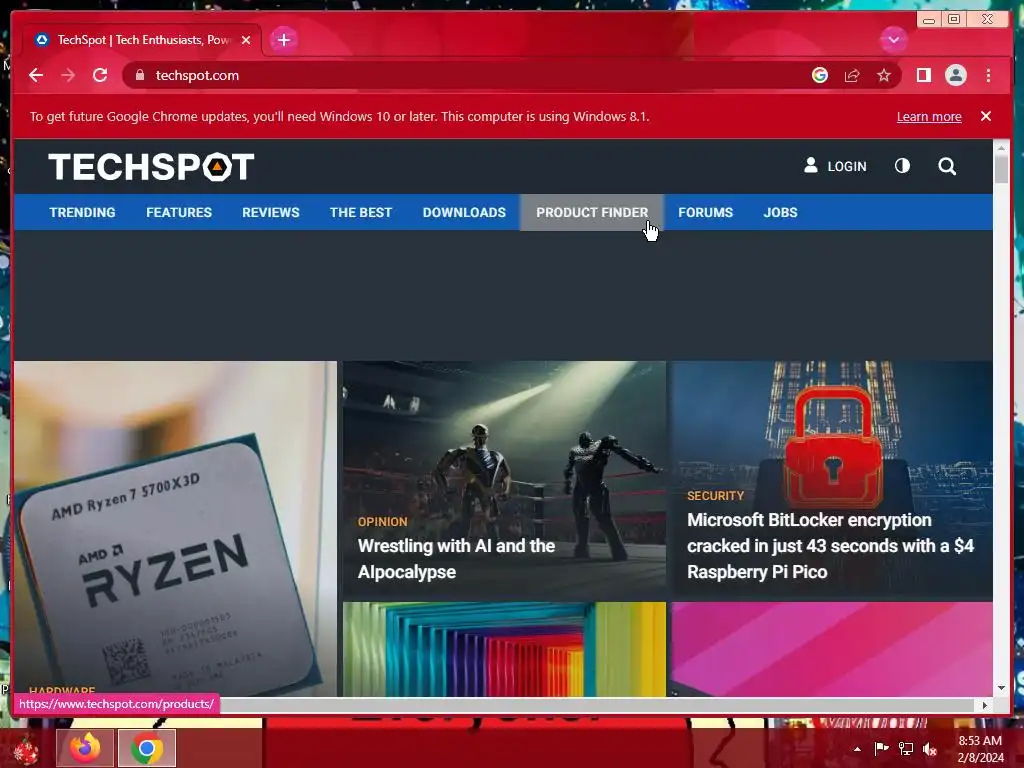
Task: Open the DOWNLOADS section
Action: coord(464,212)
